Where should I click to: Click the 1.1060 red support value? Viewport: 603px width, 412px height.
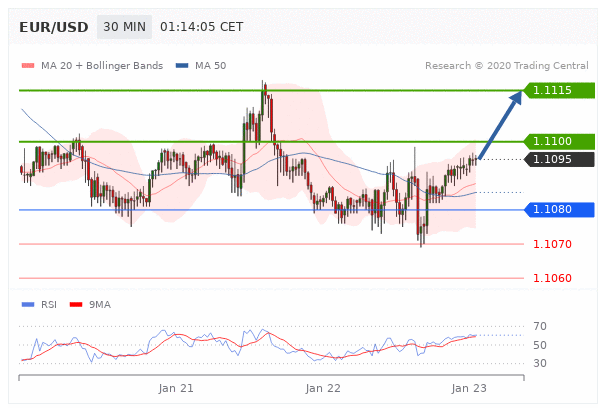pyautogui.click(x=552, y=278)
